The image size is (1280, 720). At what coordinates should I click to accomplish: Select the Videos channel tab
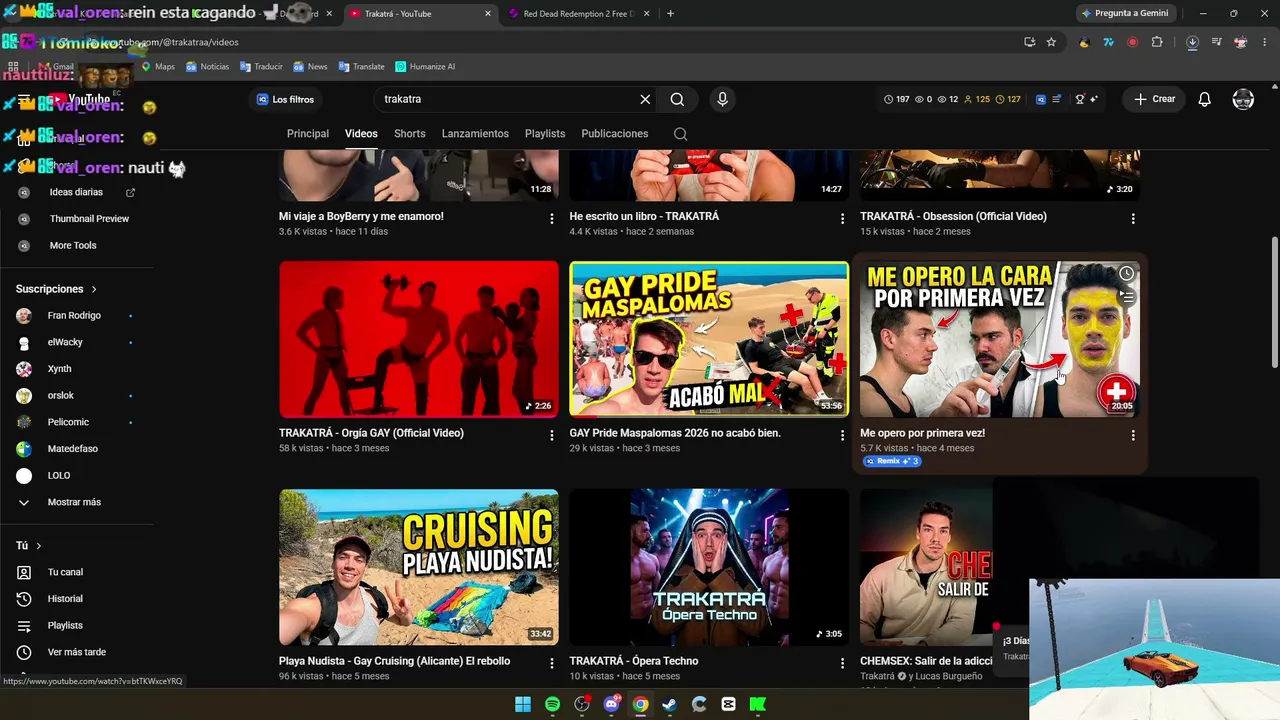(361, 134)
